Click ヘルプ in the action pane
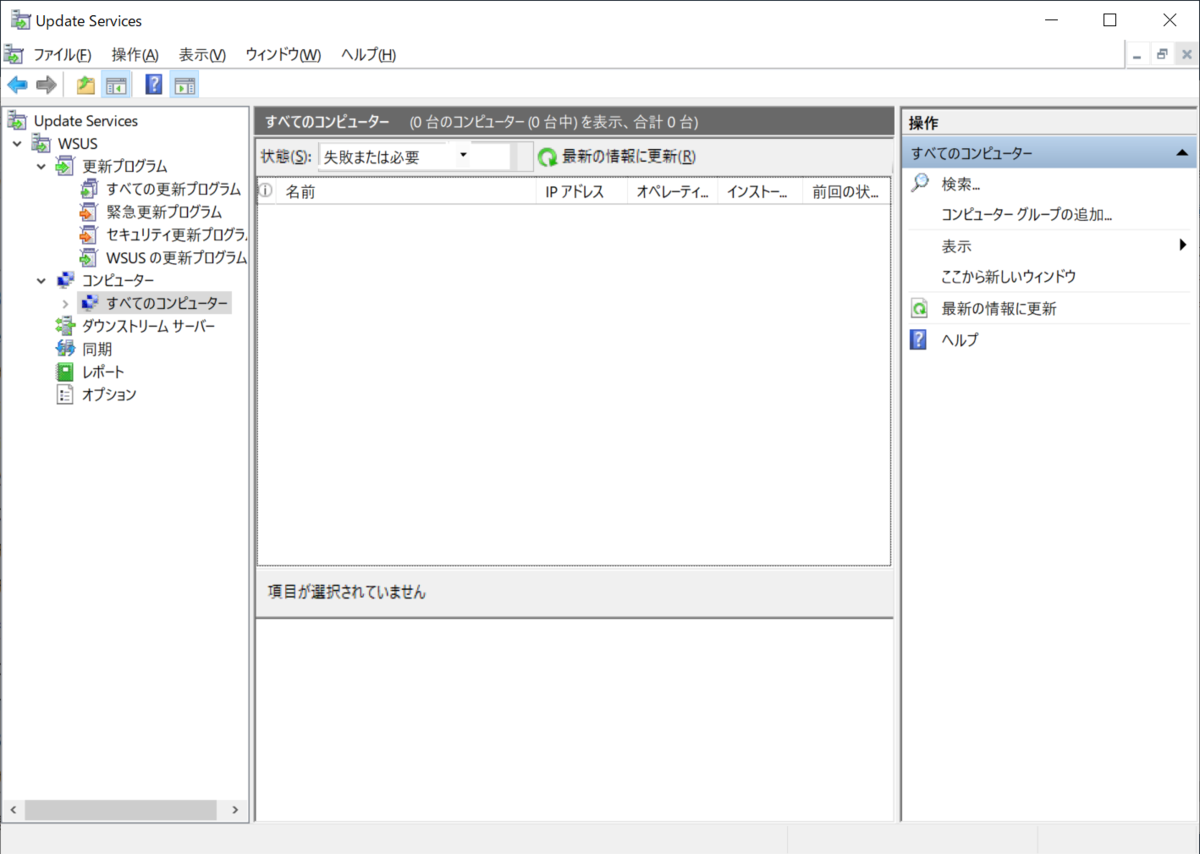 click(x=960, y=340)
